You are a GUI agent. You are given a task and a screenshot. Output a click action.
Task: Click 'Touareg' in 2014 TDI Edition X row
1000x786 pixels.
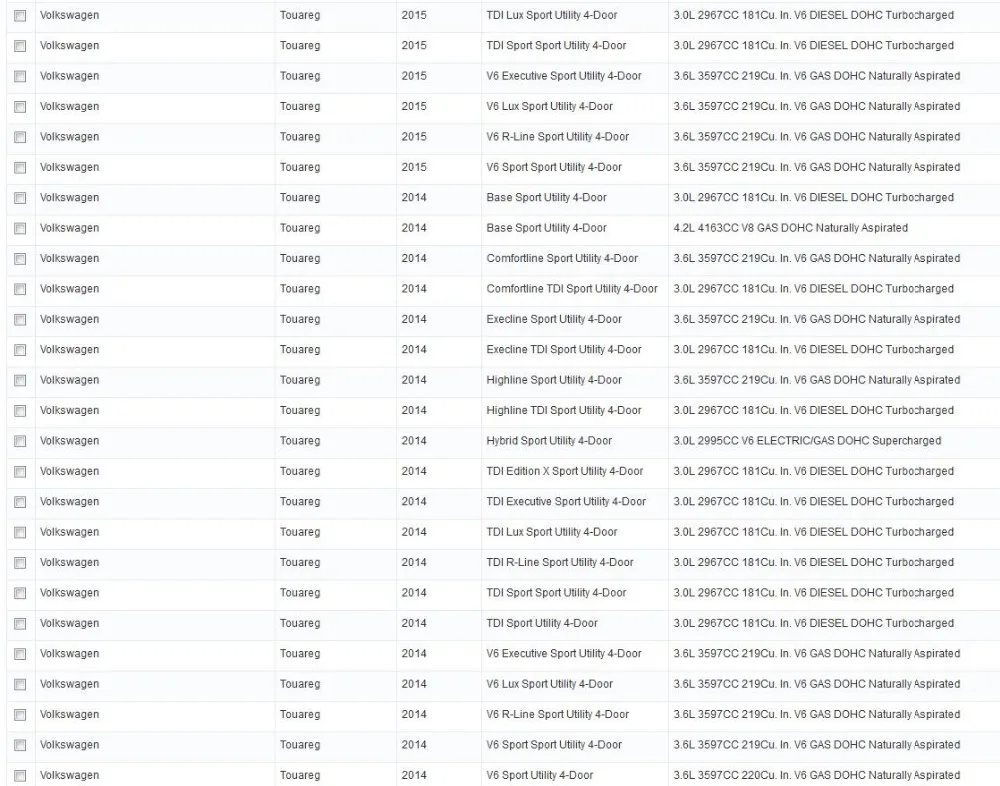coord(300,471)
